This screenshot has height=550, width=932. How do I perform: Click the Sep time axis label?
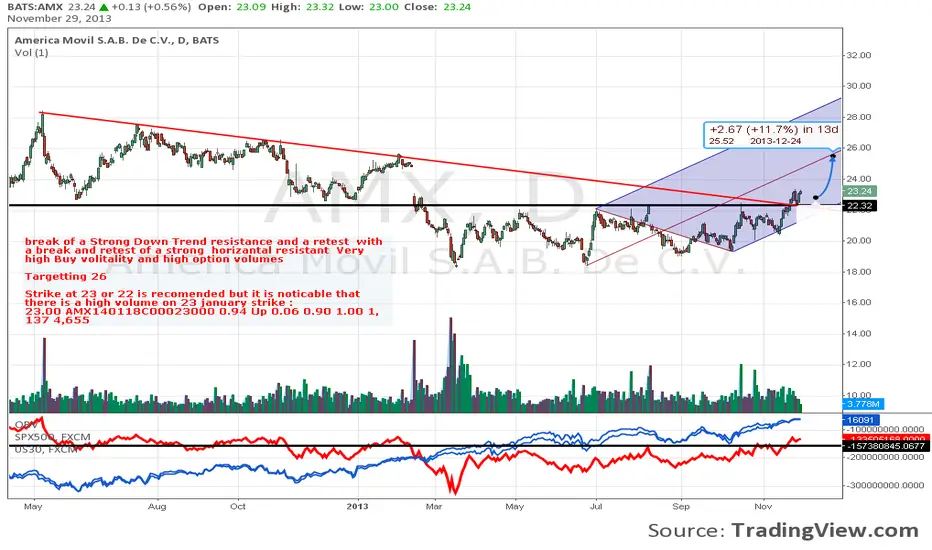[x=681, y=507]
